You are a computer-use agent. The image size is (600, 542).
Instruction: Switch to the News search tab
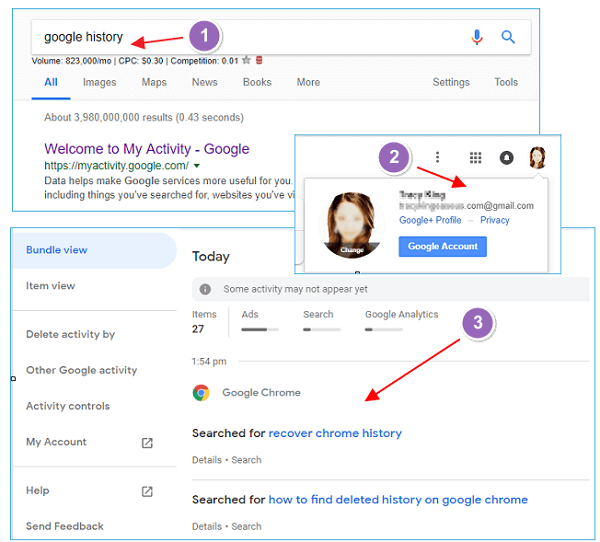click(x=204, y=82)
